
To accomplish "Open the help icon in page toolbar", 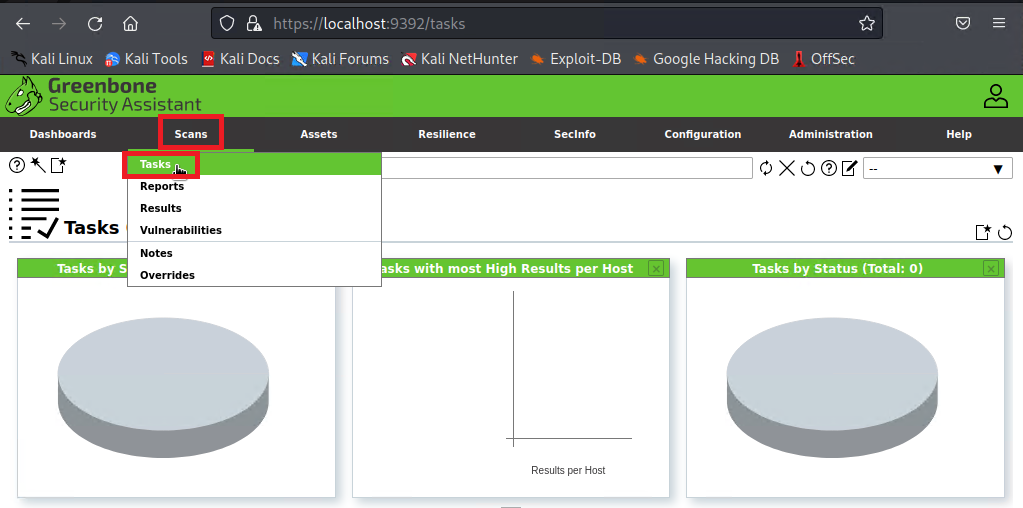I will 17,166.
